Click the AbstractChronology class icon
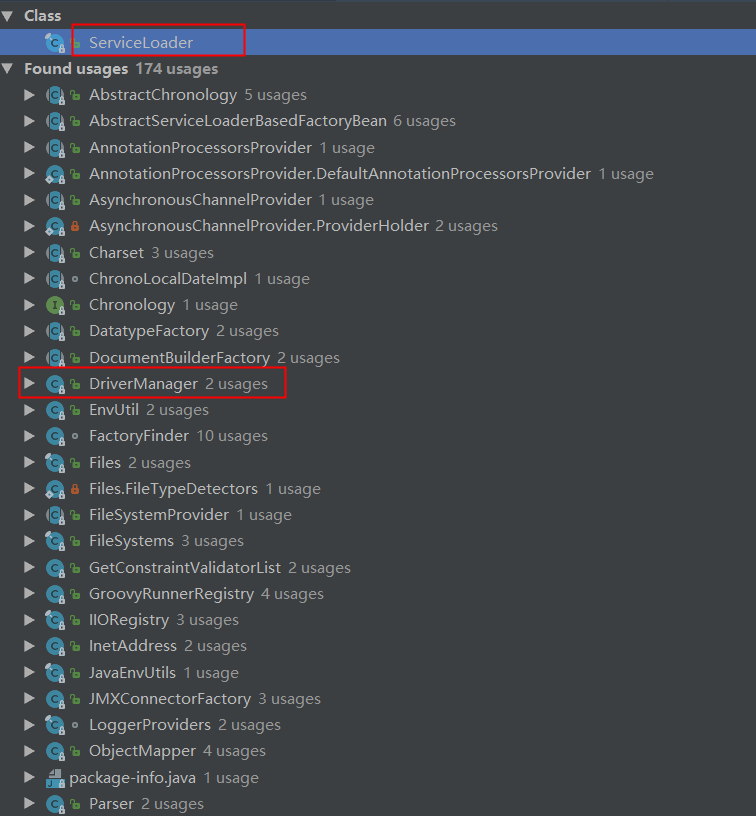This screenshot has height=816, width=756. 55,95
